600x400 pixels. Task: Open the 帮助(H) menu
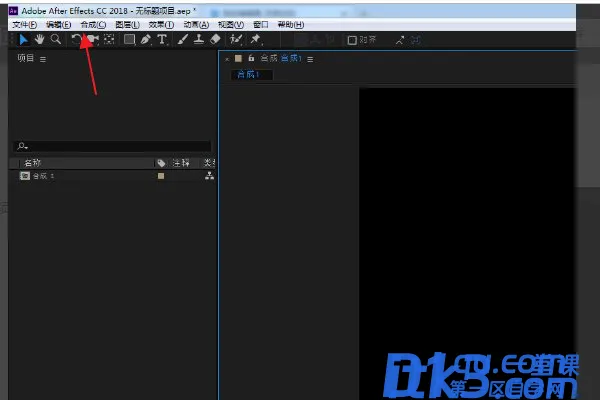pyautogui.click(x=290, y=25)
